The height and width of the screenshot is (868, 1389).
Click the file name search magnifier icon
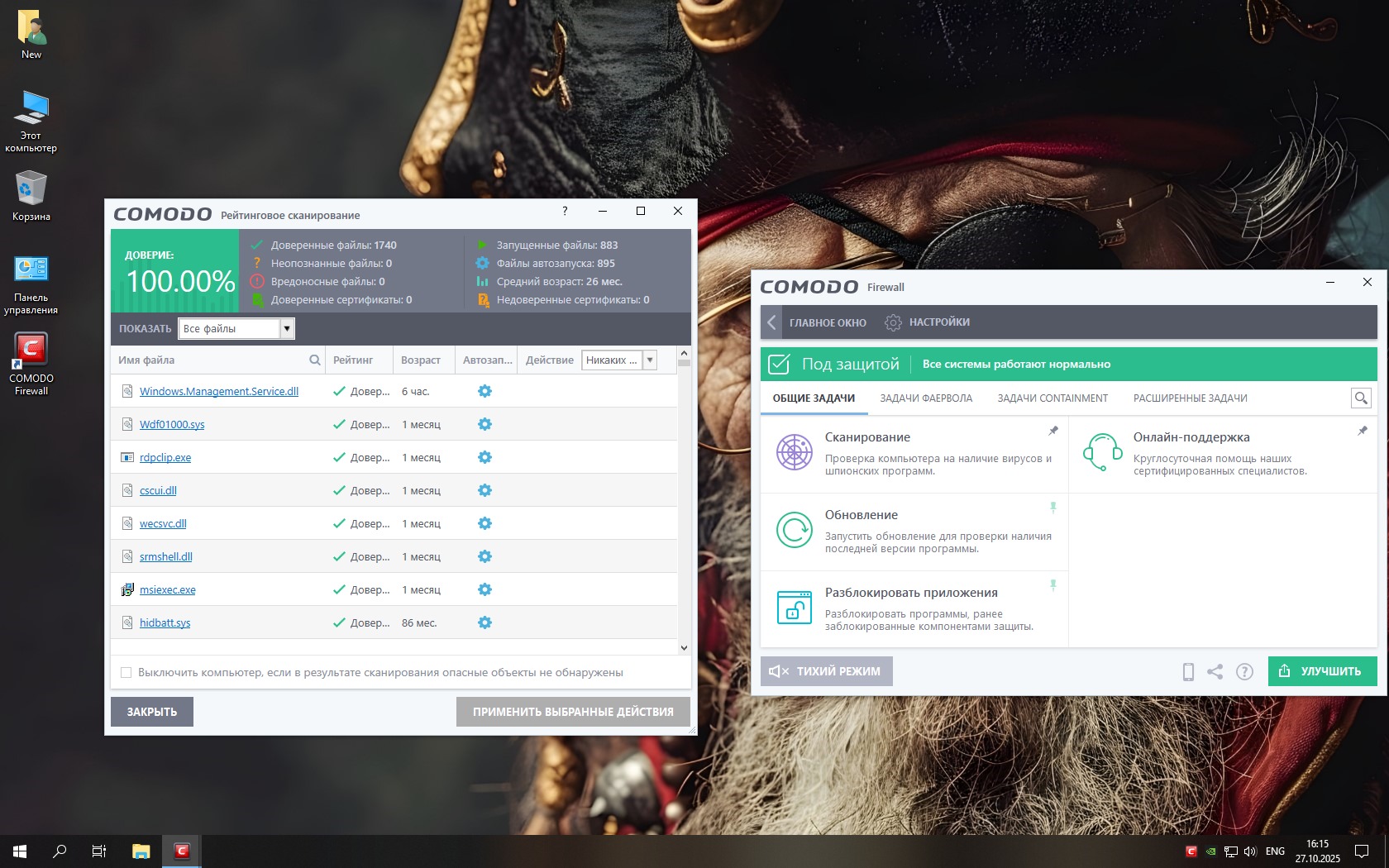click(x=314, y=360)
